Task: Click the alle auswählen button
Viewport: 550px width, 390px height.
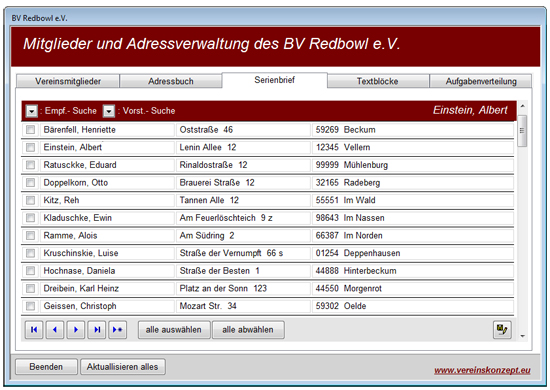Action: click(174, 330)
